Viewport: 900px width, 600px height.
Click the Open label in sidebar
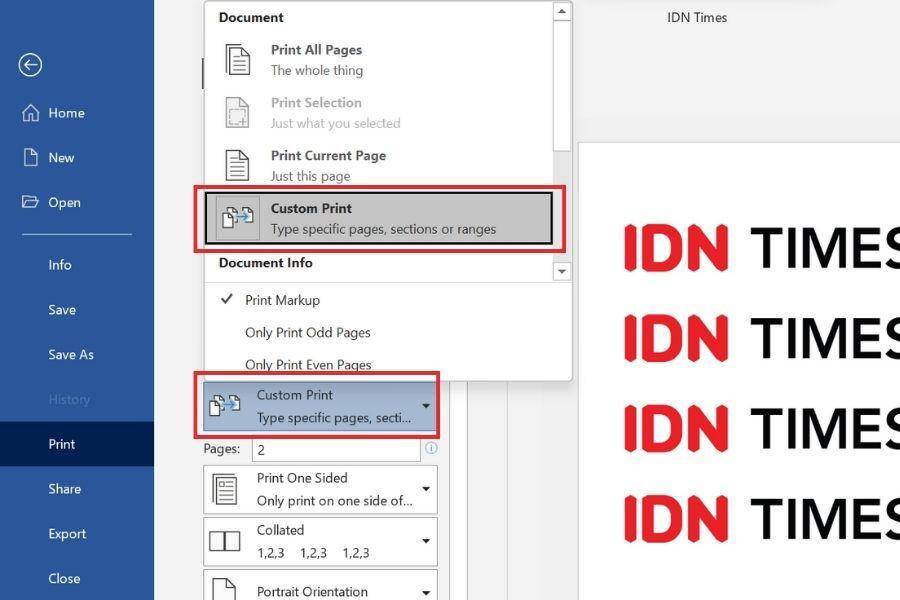64,203
